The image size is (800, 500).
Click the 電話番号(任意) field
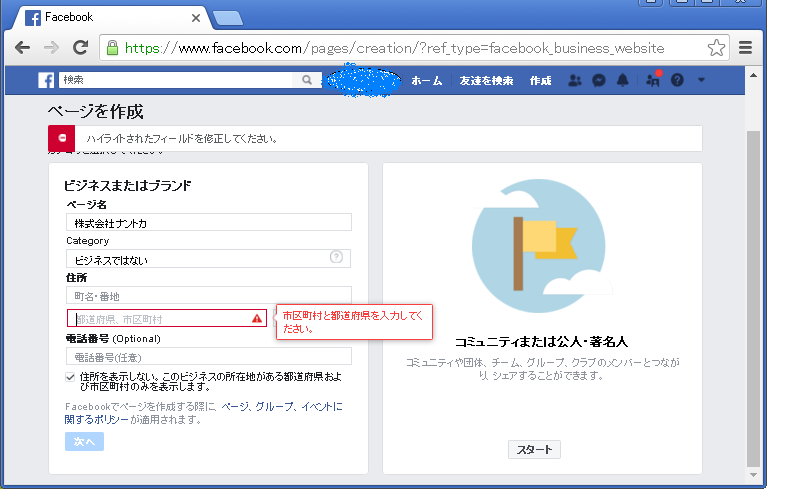209,357
